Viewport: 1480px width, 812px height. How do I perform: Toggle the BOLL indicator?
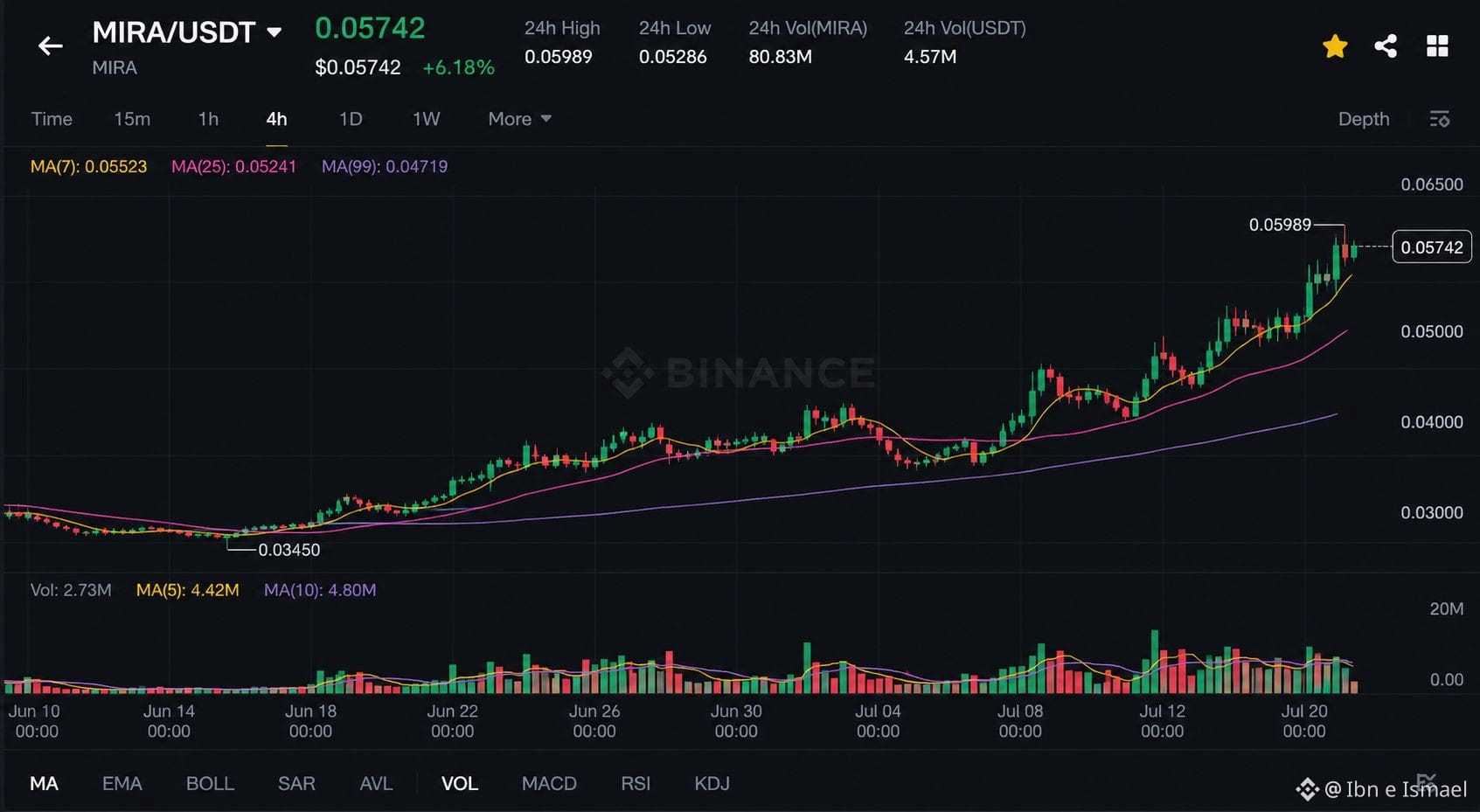click(210, 783)
